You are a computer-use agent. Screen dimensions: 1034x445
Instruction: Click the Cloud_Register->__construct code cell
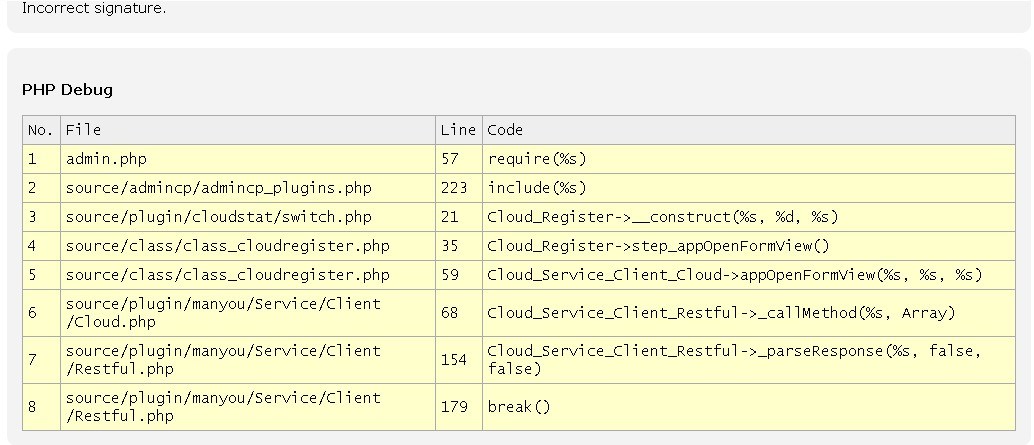pyautogui.click(x=662, y=217)
